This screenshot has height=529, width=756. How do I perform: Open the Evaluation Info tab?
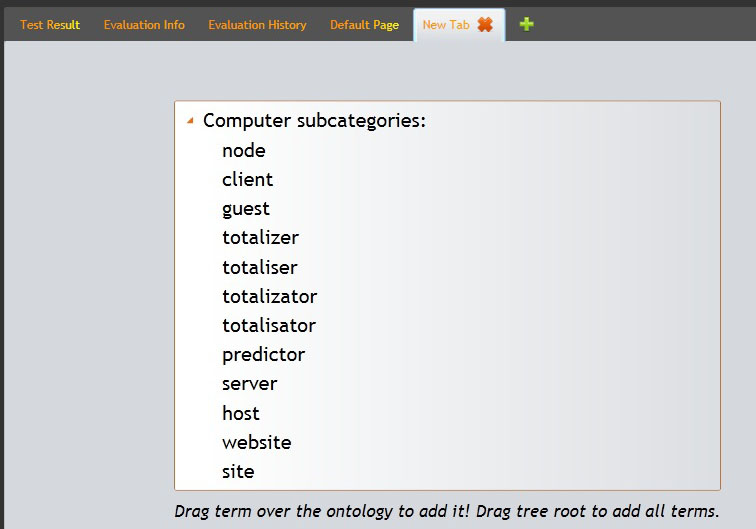pos(144,25)
